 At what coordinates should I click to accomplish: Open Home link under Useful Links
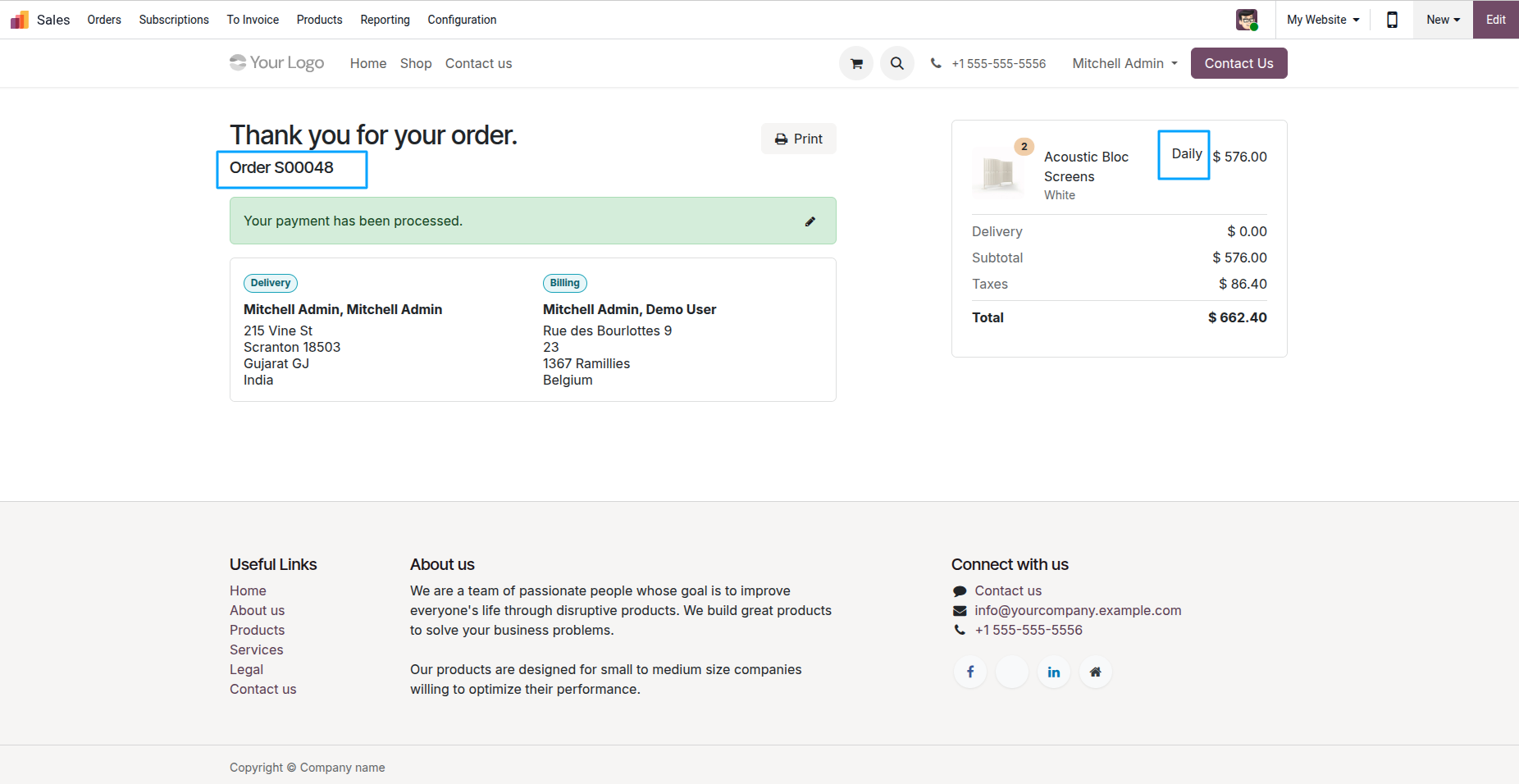(x=248, y=590)
